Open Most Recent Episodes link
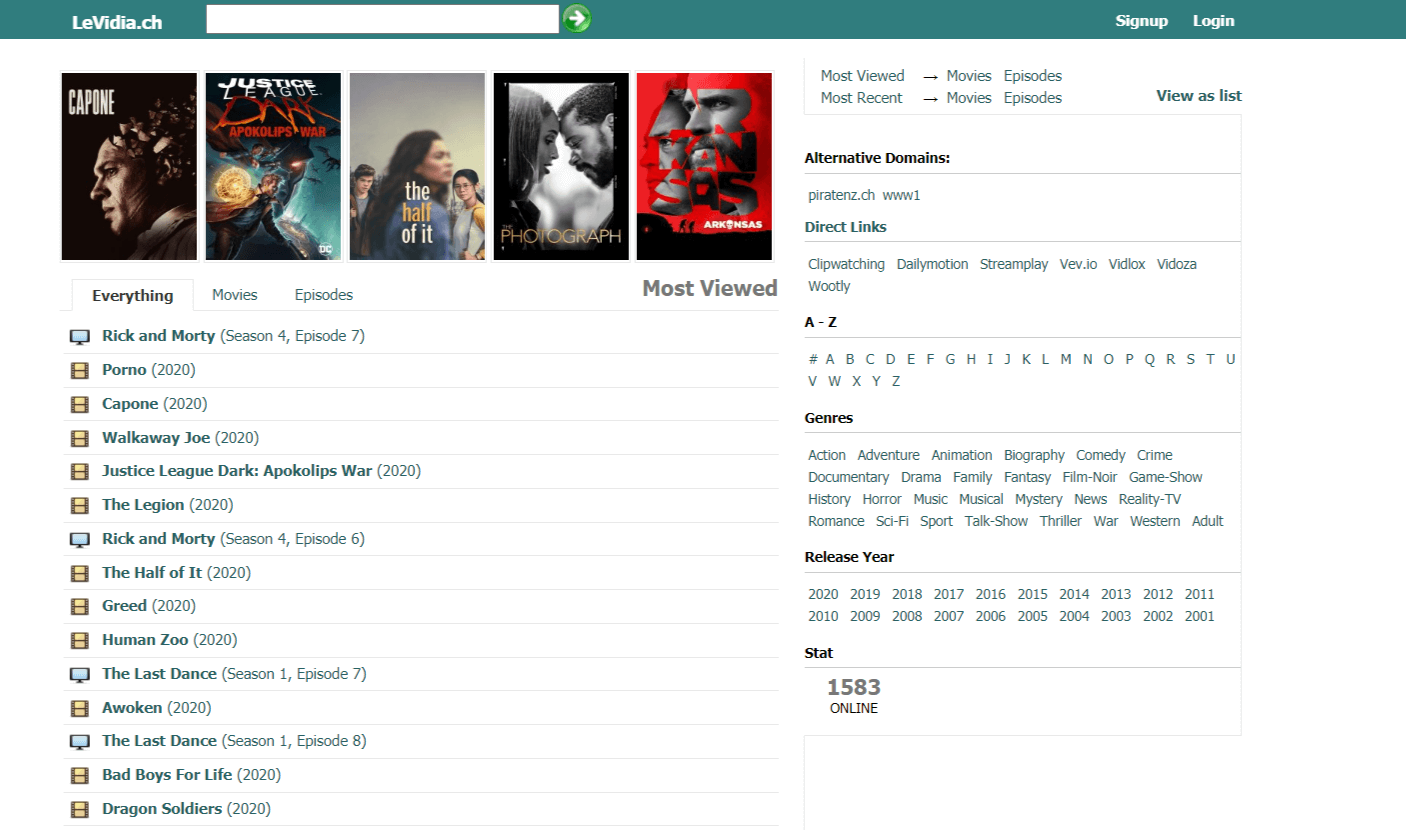The width and height of the screenshot is (1406, 830). coord(1033,98)
